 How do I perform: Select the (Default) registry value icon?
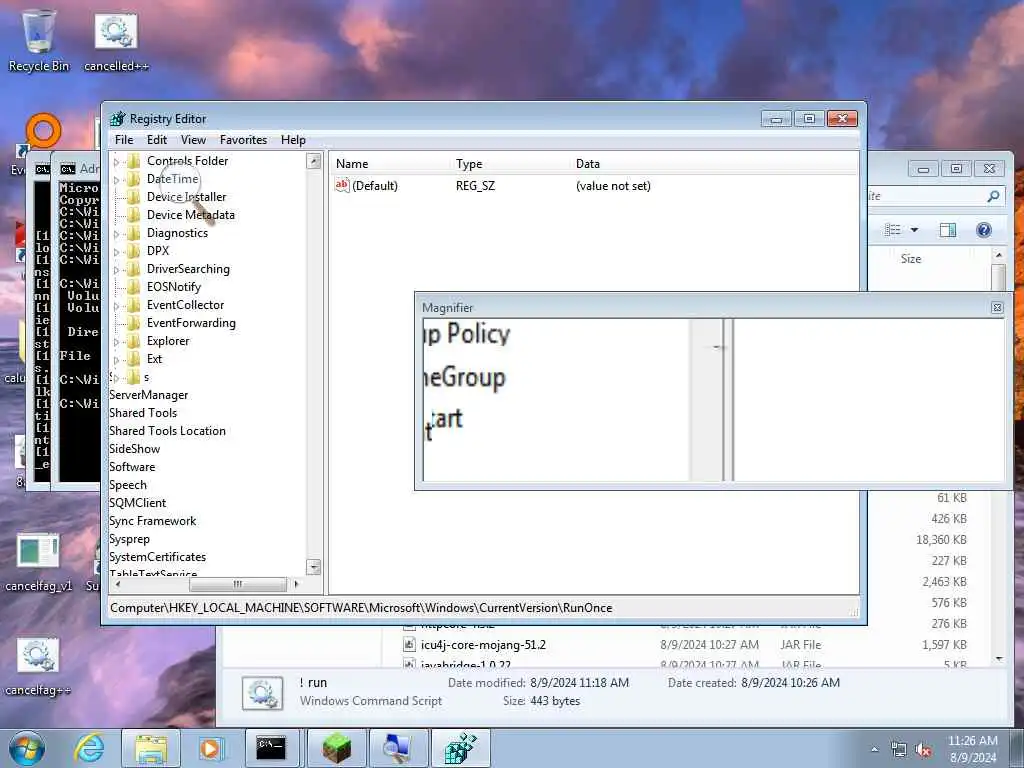click(342, 185)
